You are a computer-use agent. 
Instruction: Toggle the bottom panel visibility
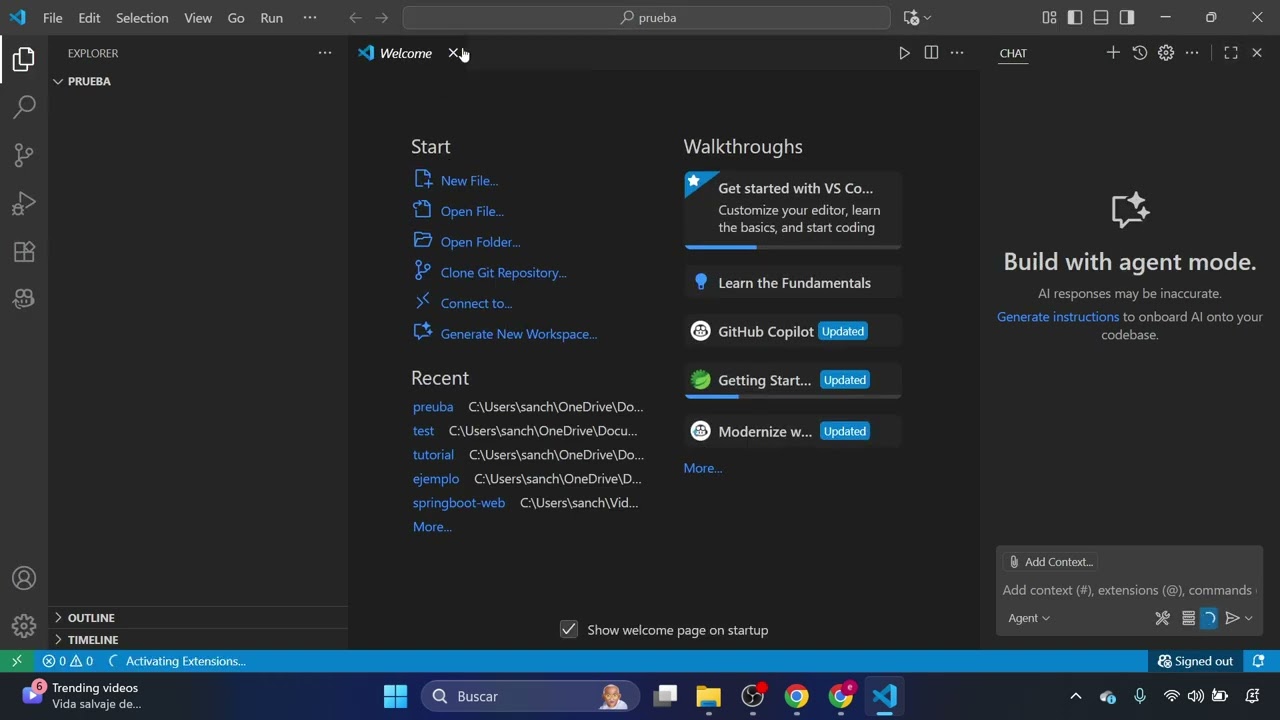coord(1101,17)
